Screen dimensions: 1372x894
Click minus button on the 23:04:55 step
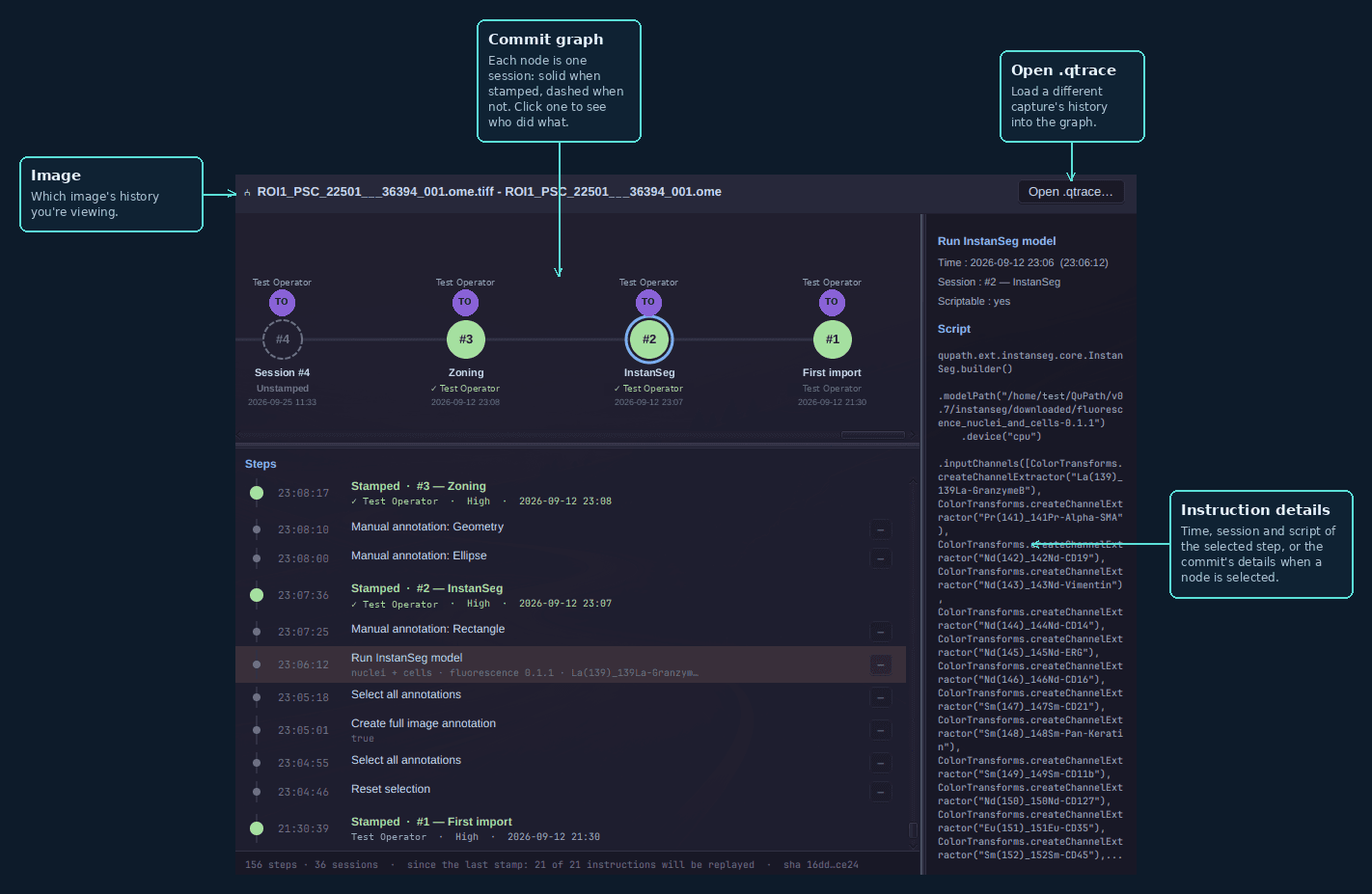tap(880, 763)
